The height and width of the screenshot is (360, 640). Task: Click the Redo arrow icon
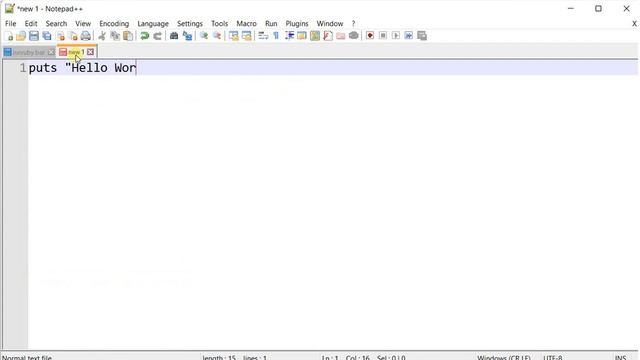158,36
